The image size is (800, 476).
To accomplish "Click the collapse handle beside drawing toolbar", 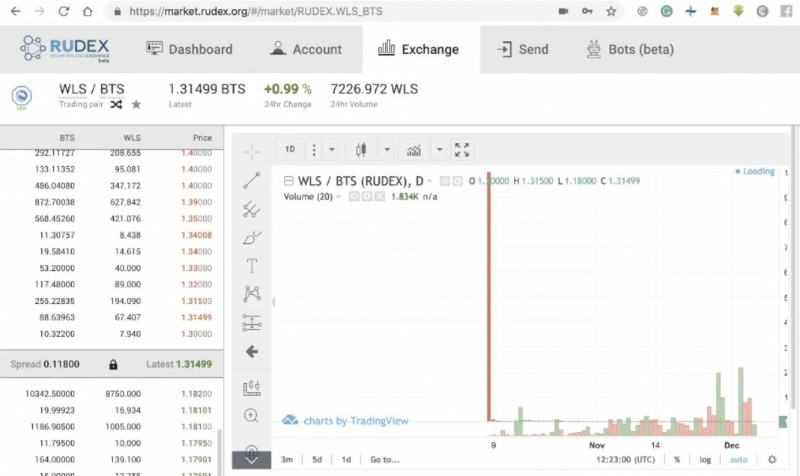I will 273,302.
